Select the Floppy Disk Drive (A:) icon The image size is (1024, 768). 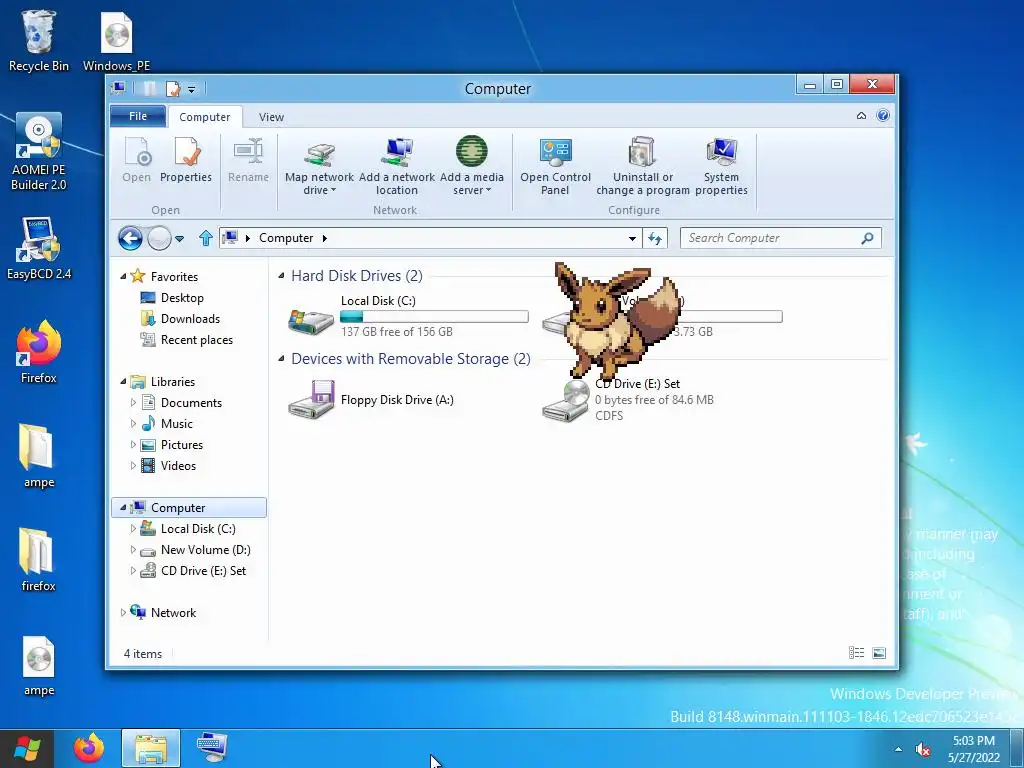(311, 400)
